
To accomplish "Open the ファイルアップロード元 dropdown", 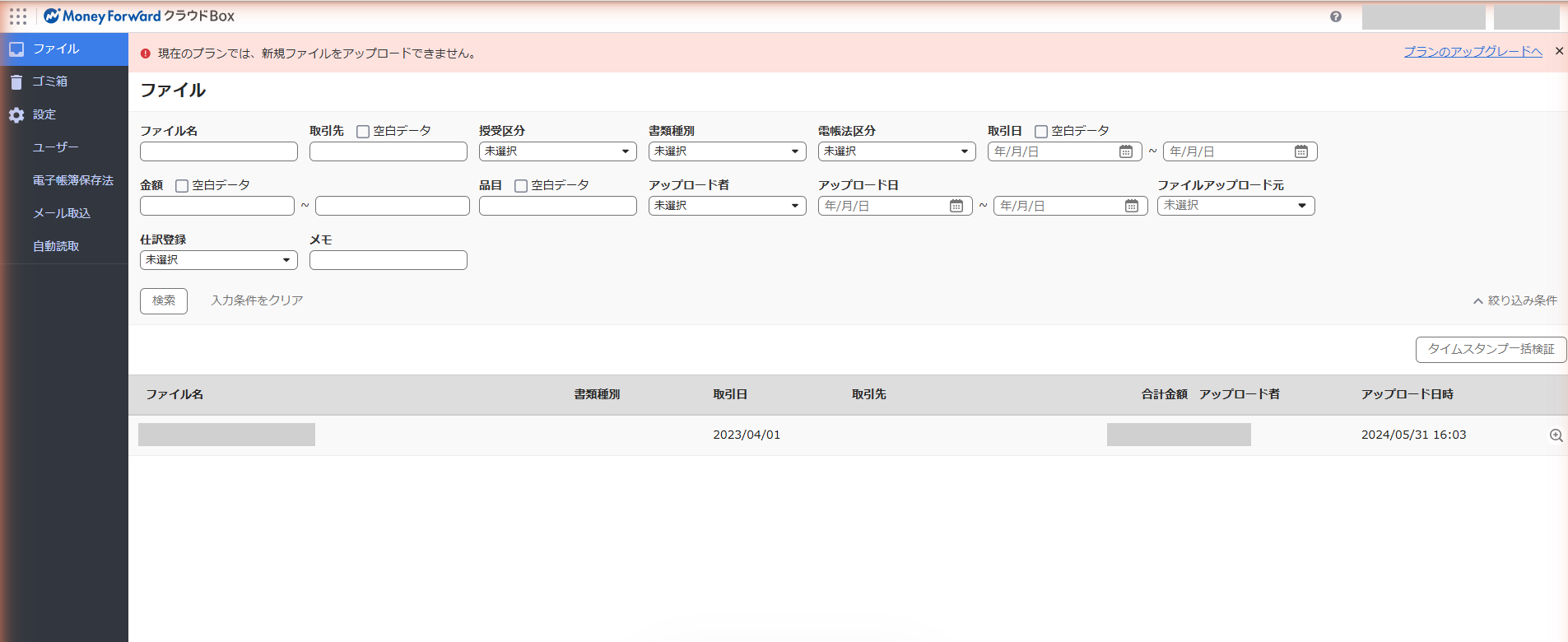I will (x=1236, y=206).
